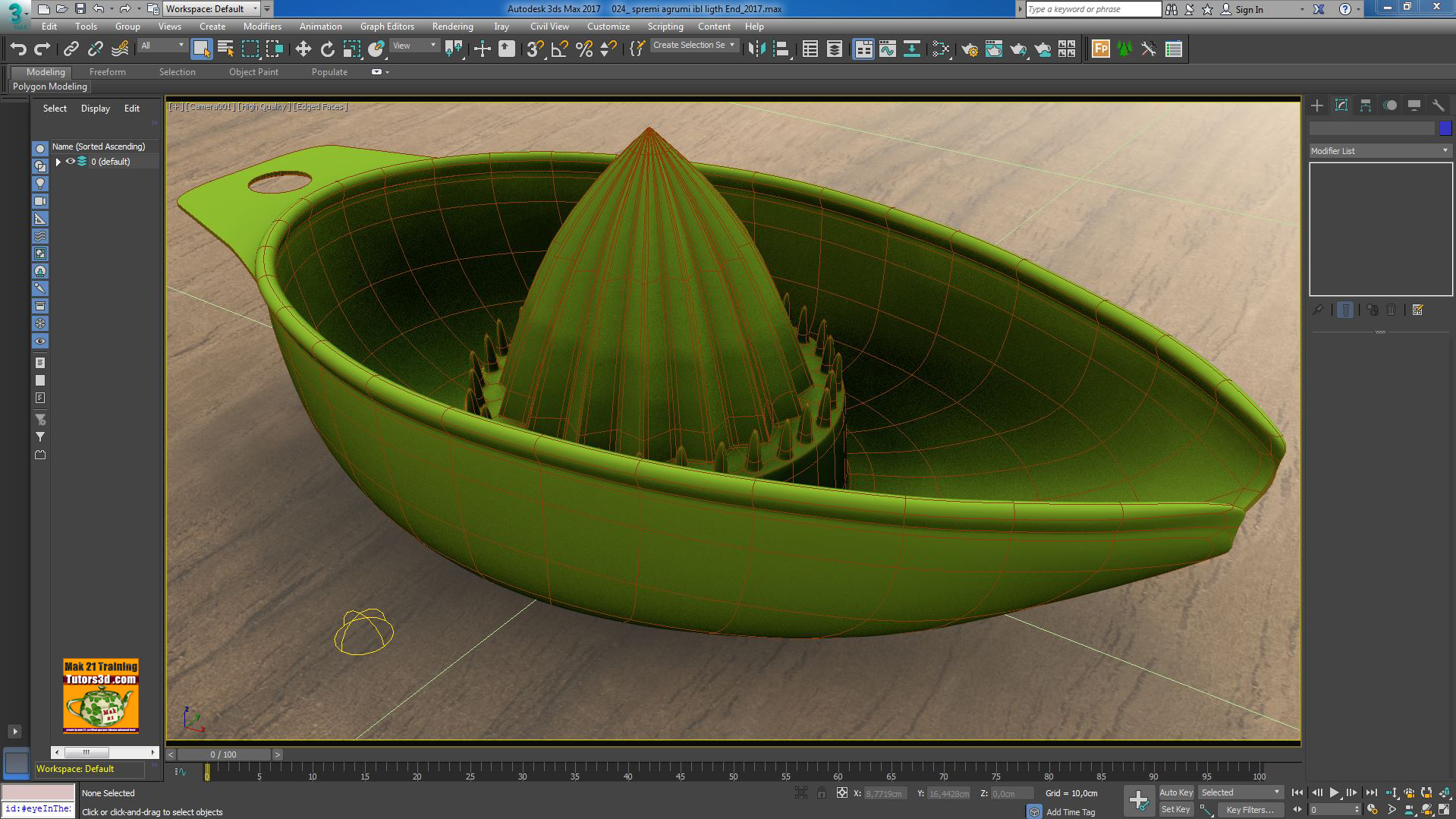This screenshot has height=819, width=1456.
Task: Enable Auto Key animation mode
Action: (1176, 792)
